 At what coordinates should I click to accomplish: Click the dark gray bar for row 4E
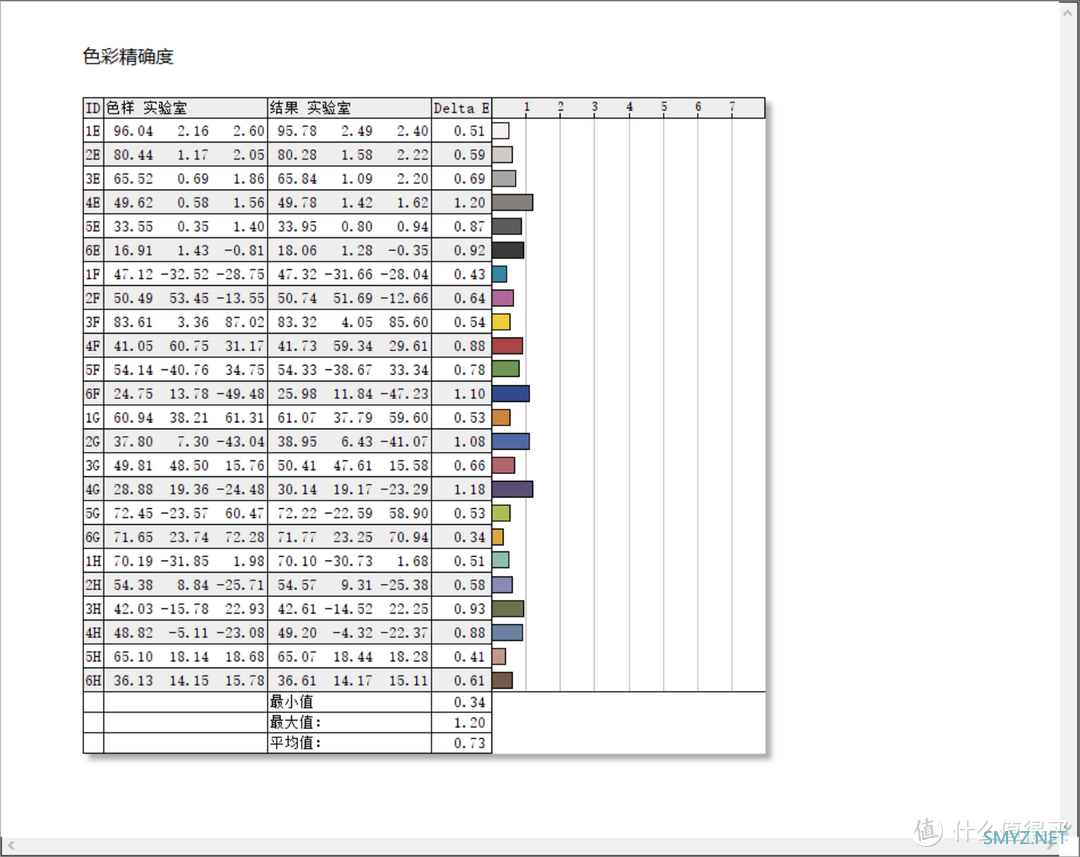pyautogui.click(x=513, y=203)
